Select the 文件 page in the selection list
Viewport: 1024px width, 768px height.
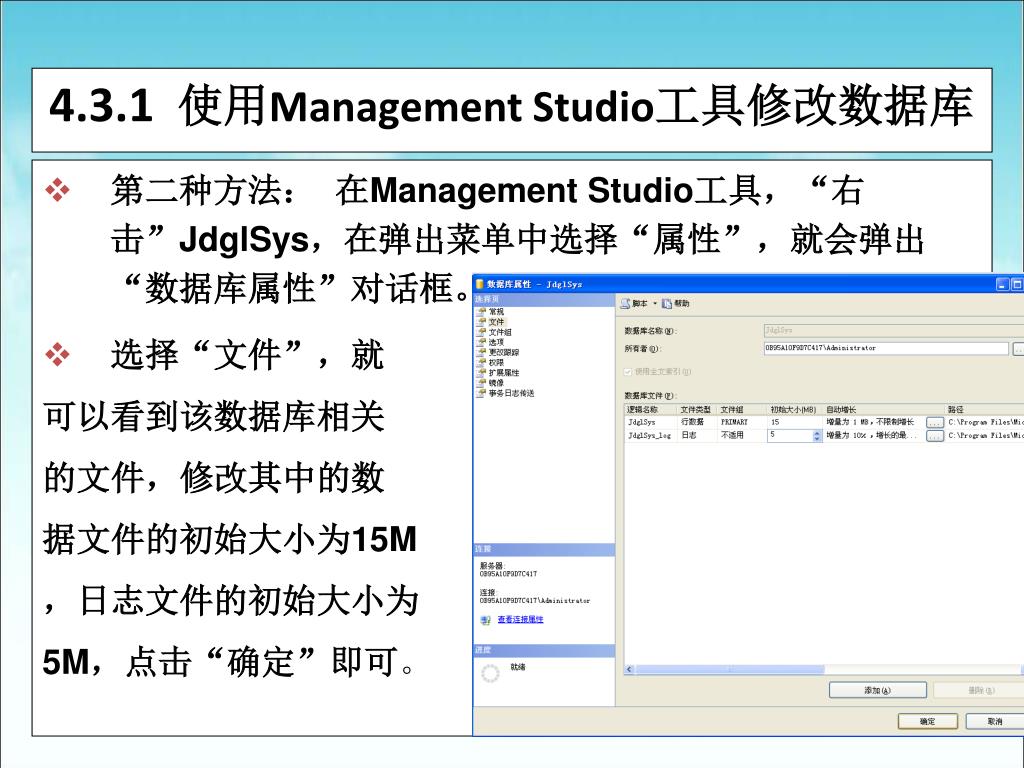click(x=496, y=321)
